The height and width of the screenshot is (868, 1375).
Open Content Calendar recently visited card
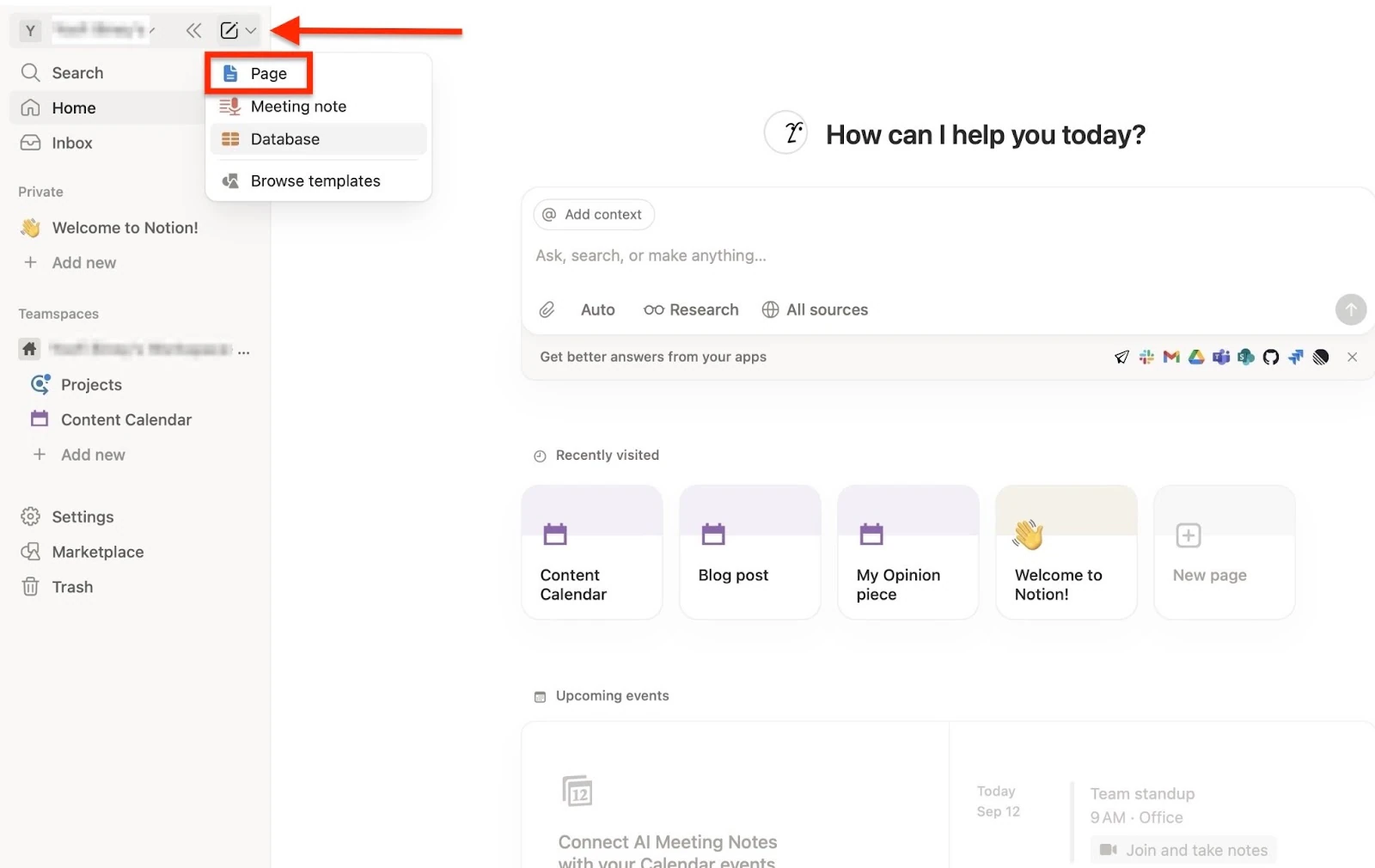point(592,553)
